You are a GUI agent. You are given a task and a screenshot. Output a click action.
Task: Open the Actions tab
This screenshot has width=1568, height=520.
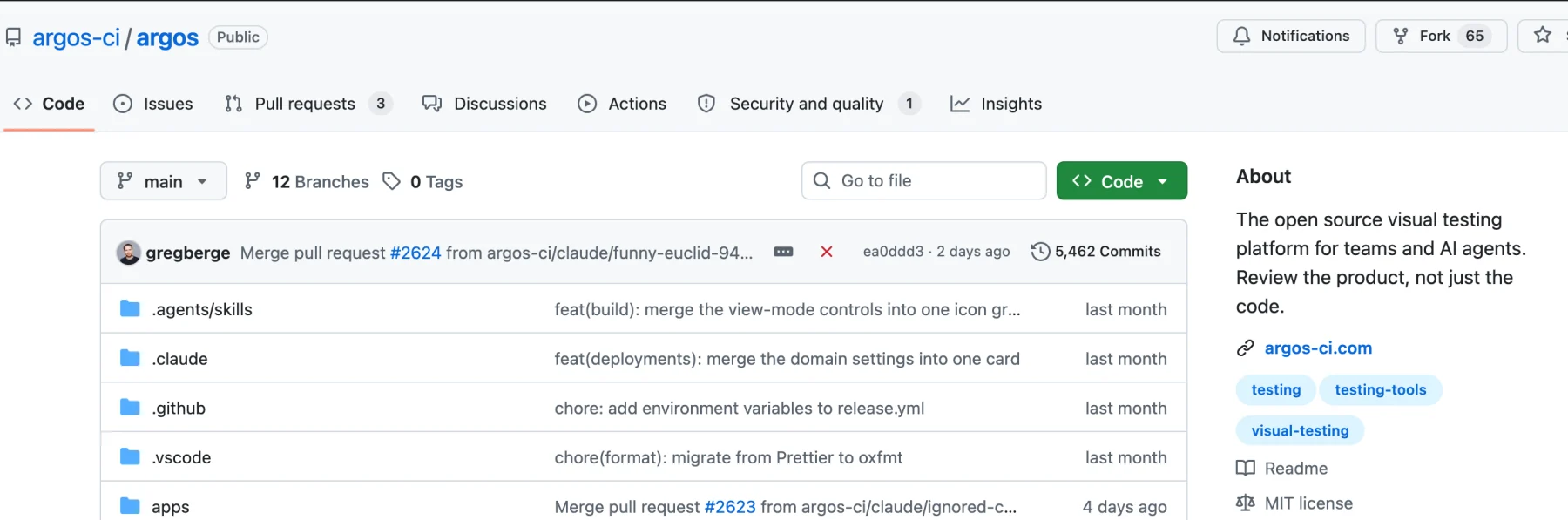[x=622, y=104]
